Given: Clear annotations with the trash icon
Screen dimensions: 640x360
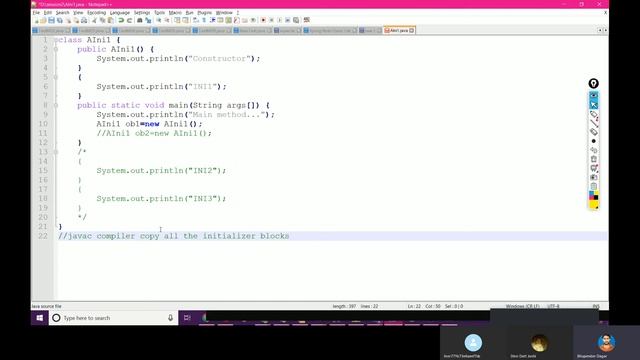Looking at the screenshot, I should coord(593,159).
